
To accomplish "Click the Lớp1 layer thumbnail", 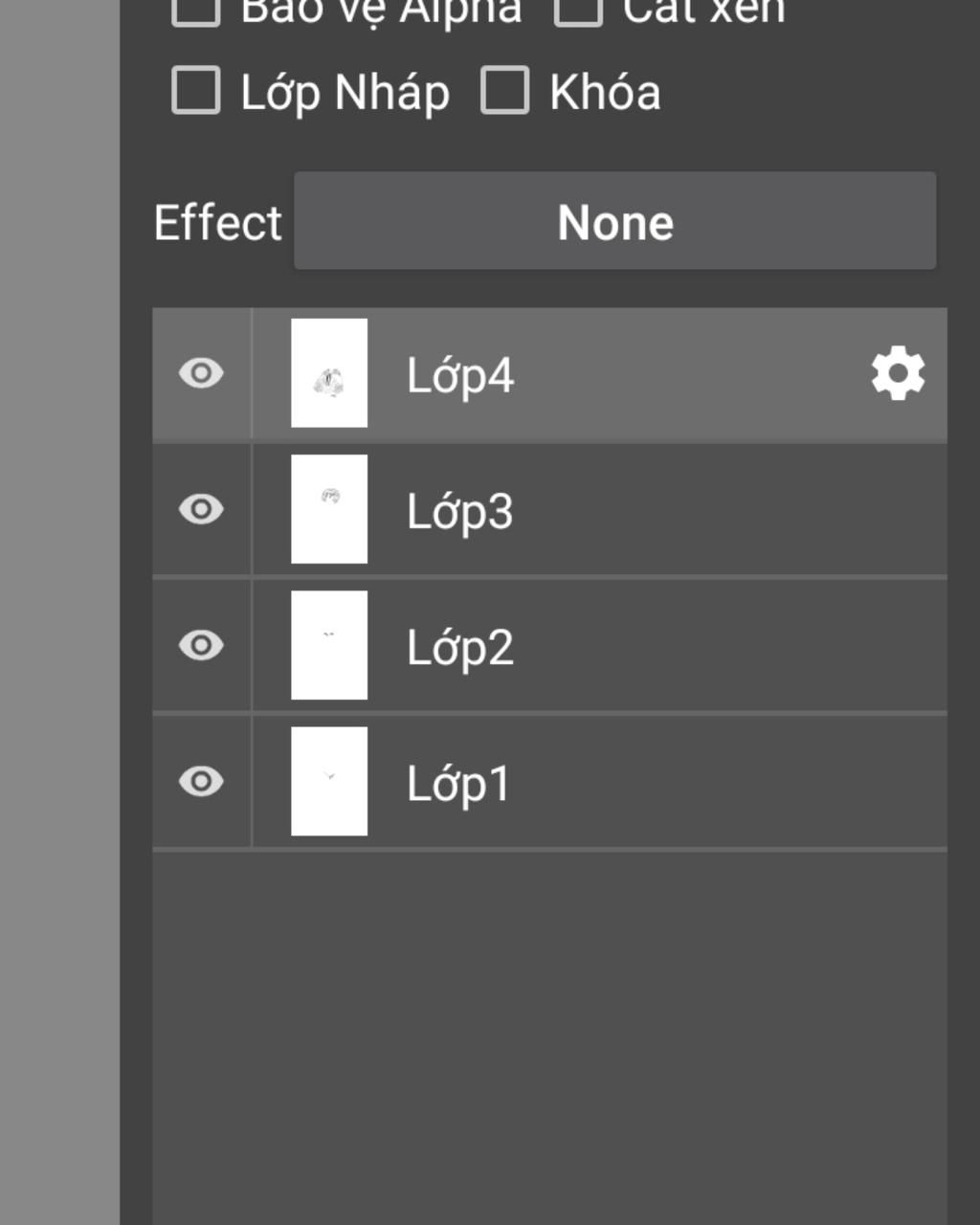I will 329,781.
